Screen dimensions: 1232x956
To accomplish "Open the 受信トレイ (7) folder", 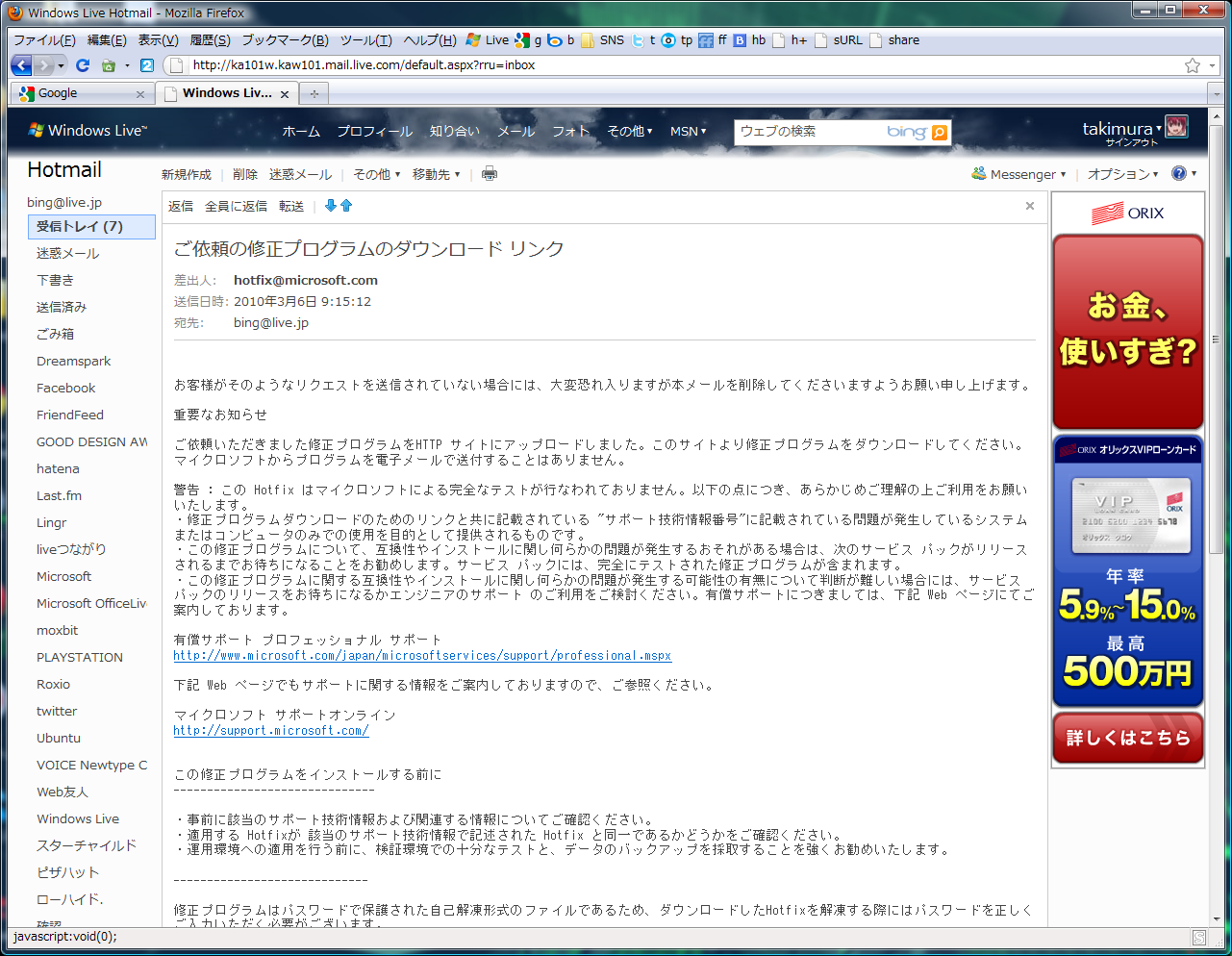I will pyautogui.click(x=91, y=227).
